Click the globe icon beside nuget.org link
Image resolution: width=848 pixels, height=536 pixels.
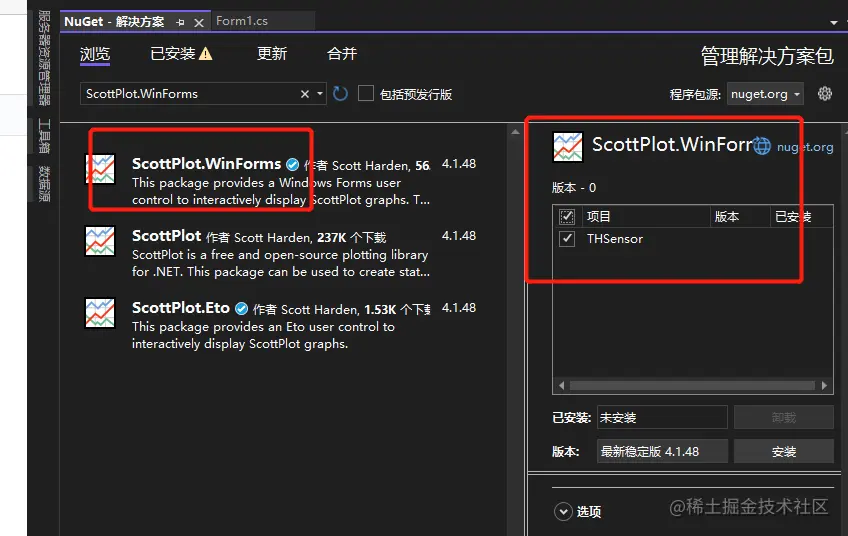coord(762,146)
